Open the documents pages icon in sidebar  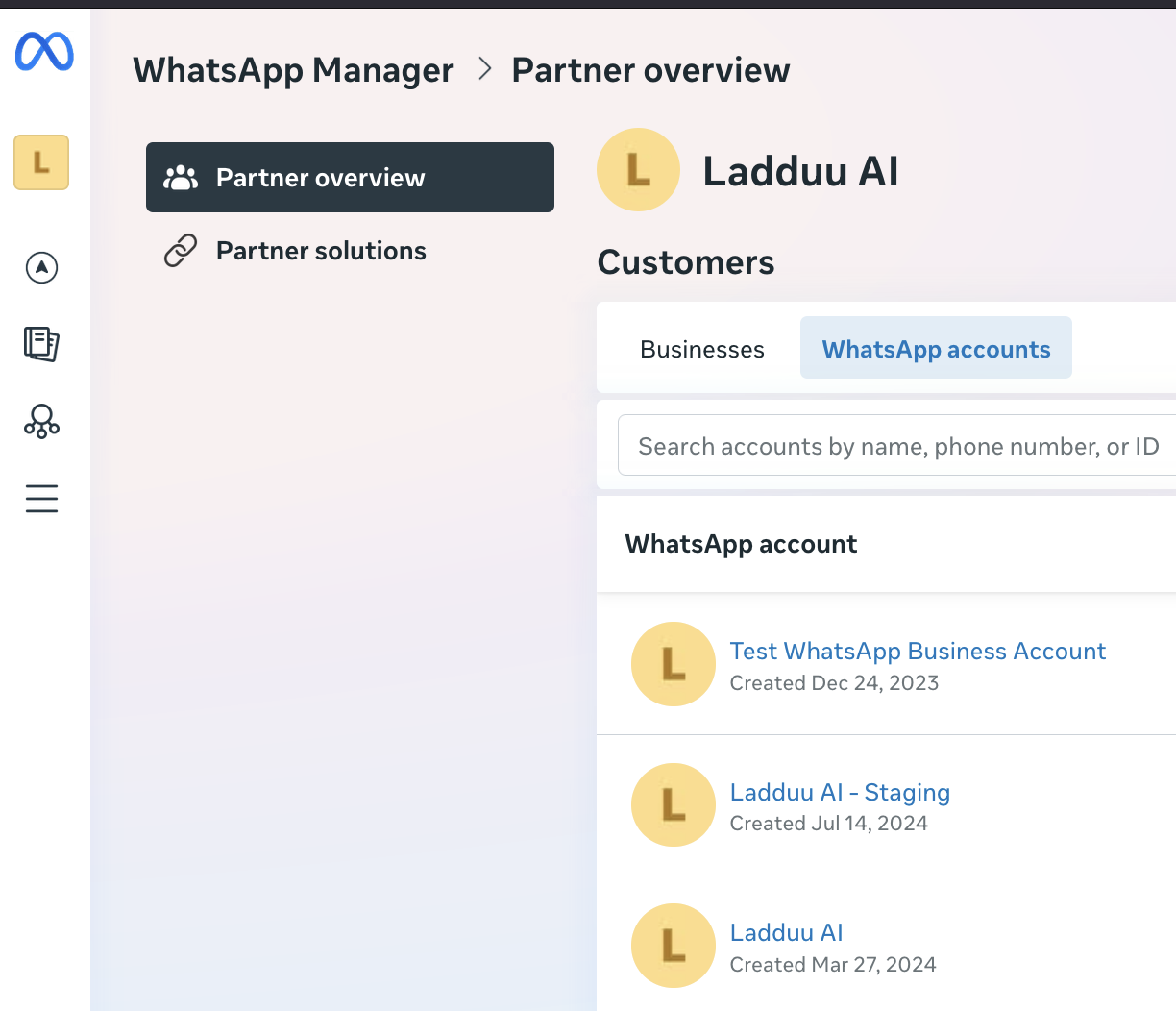coord(41,343)
